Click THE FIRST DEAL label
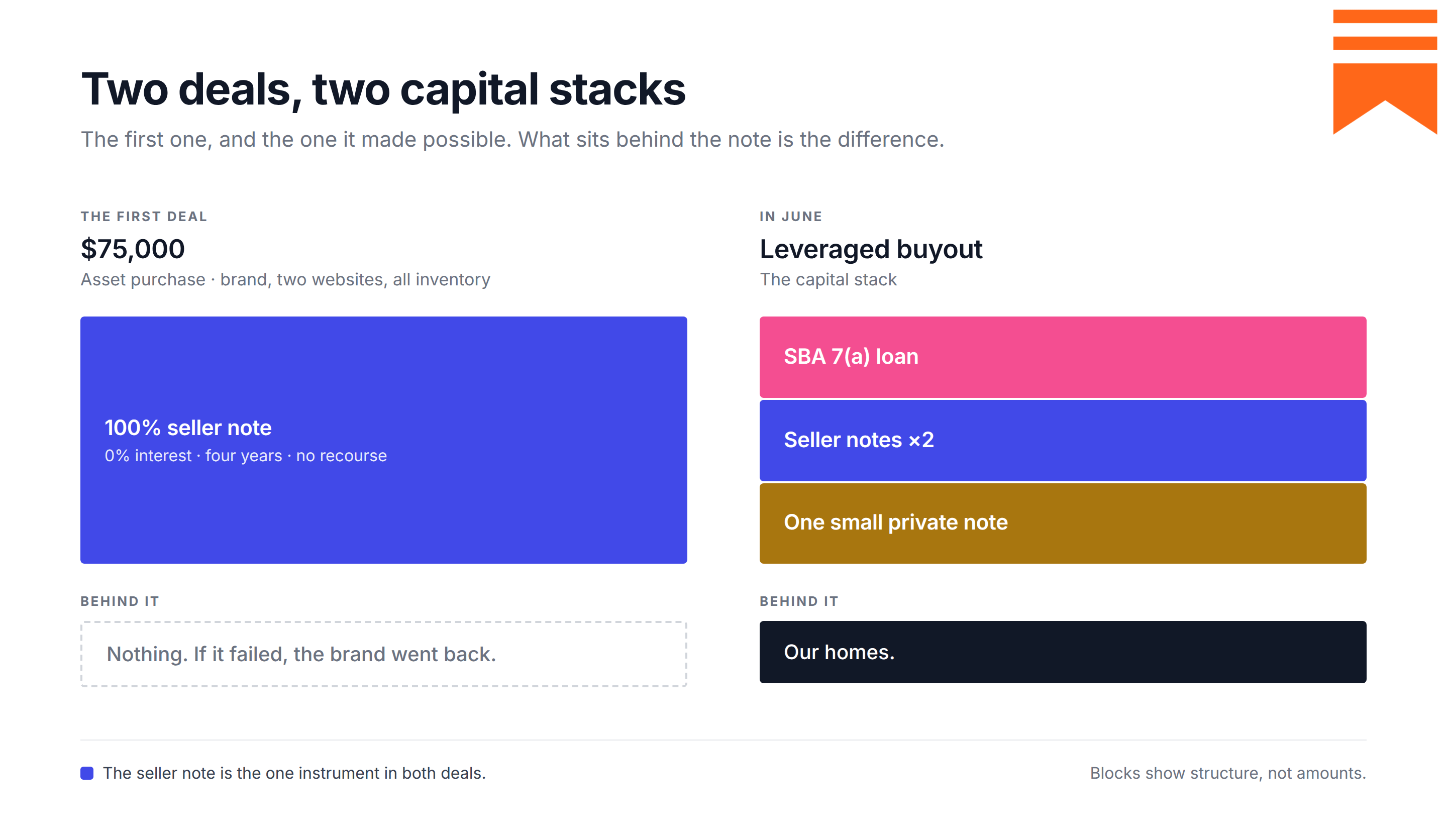Image resolution: width=1447 pixels, height=840 pixels. pos(144,217)
